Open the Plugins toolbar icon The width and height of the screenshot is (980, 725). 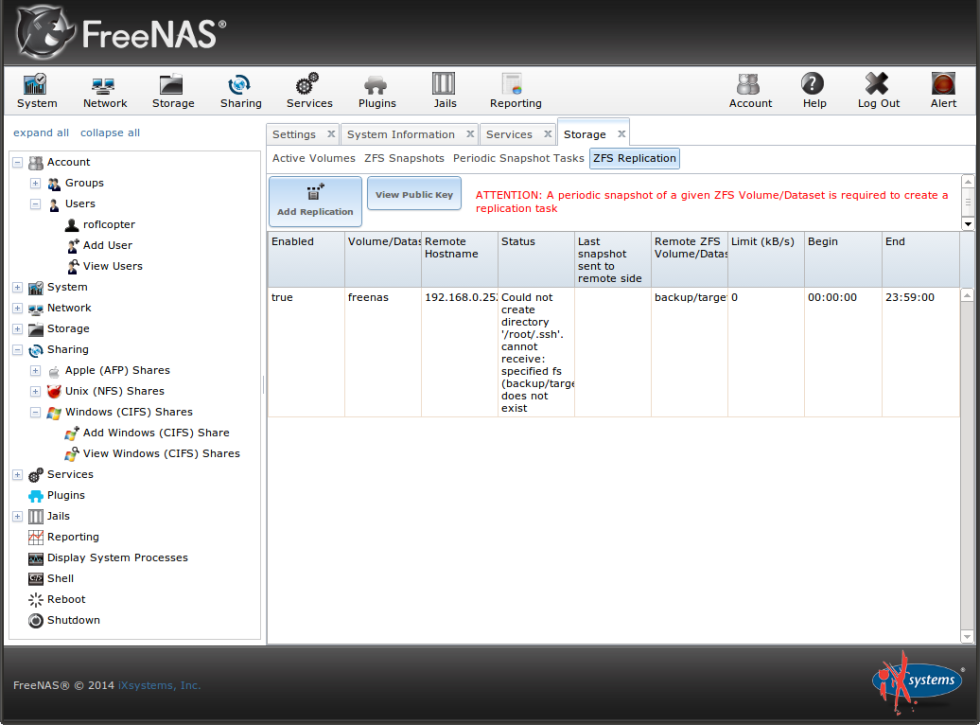376,90
